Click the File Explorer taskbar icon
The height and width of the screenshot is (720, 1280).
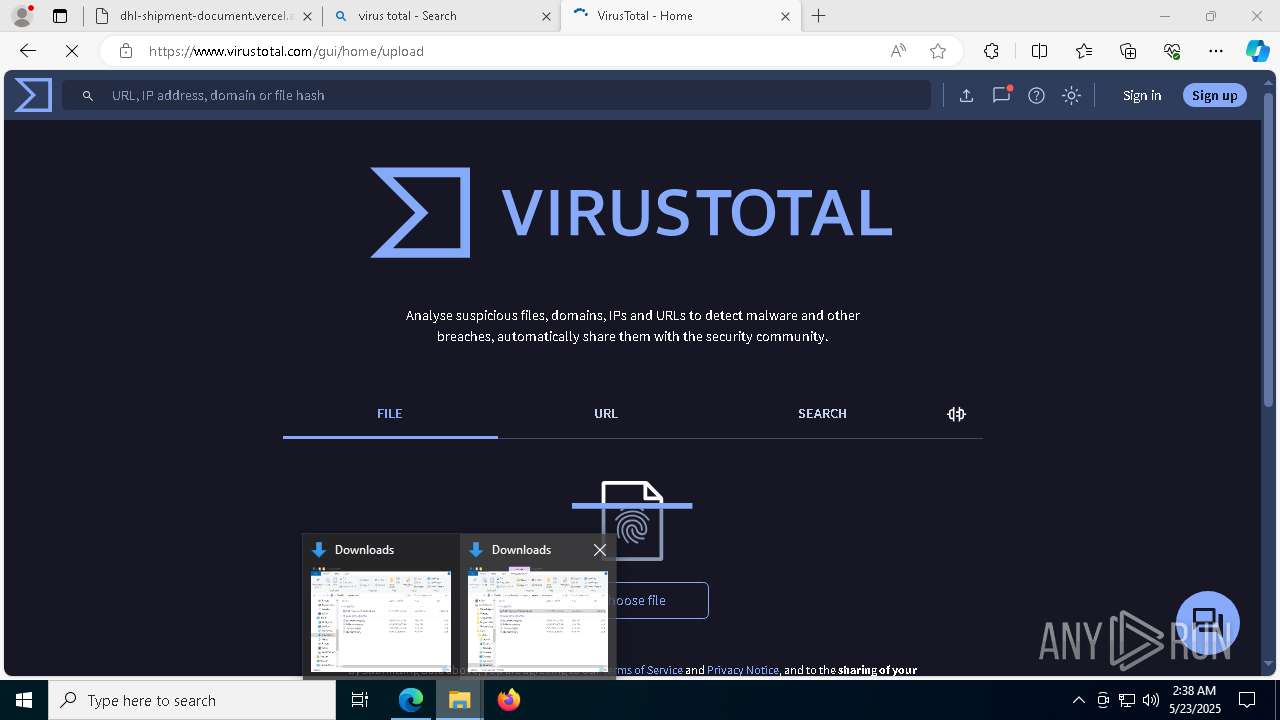coord(459,700)
